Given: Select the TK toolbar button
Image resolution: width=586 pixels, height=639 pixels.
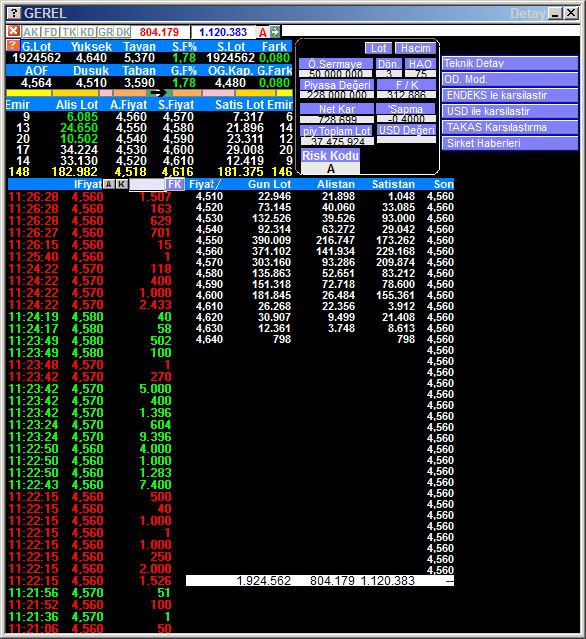Looking at the screenshot, I should coord(69,32).
